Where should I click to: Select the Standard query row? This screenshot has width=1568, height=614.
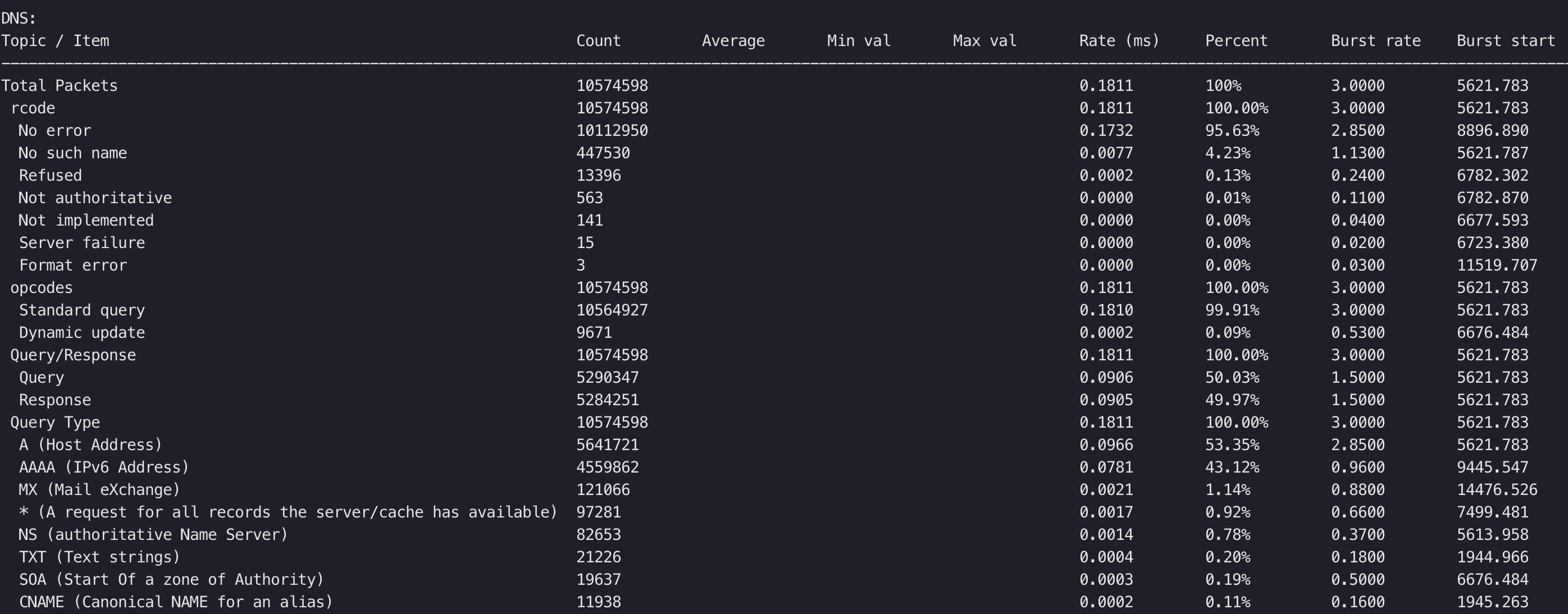81,310
